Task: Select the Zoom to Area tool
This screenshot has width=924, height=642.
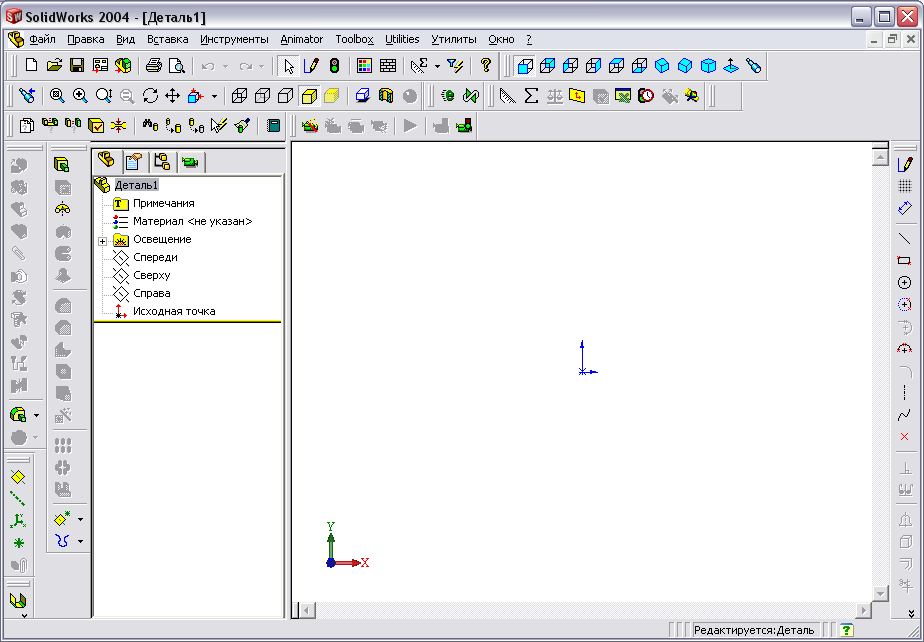Action: click(80, 96)
